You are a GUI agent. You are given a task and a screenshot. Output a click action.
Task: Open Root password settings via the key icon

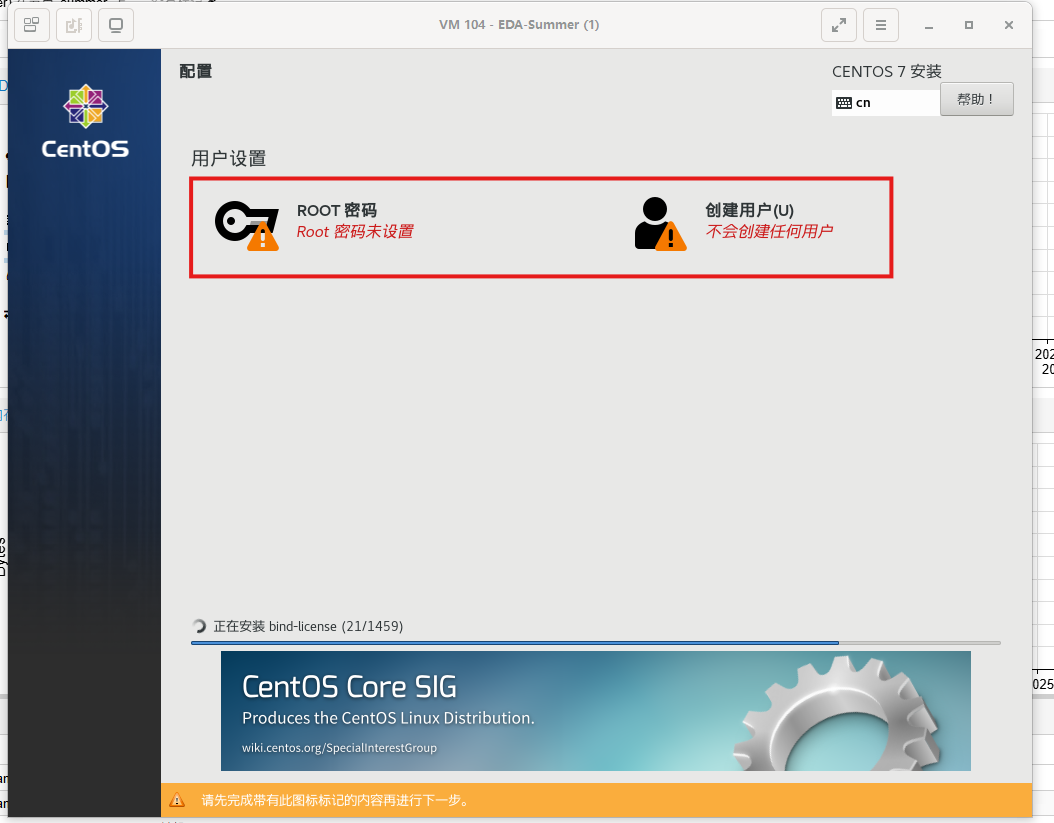tap(246, 221)
